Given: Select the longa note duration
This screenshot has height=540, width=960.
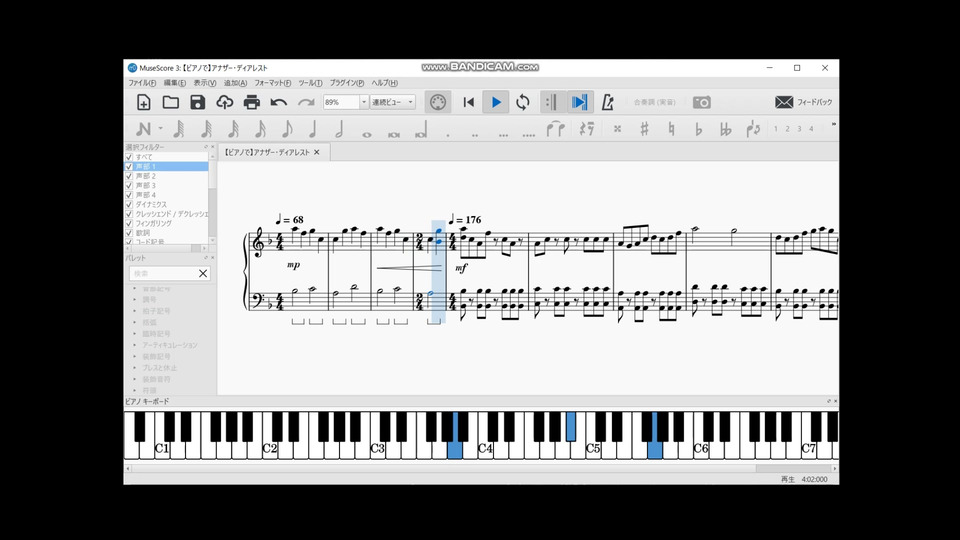Looking at the screenshot, I should pos(421,130).
